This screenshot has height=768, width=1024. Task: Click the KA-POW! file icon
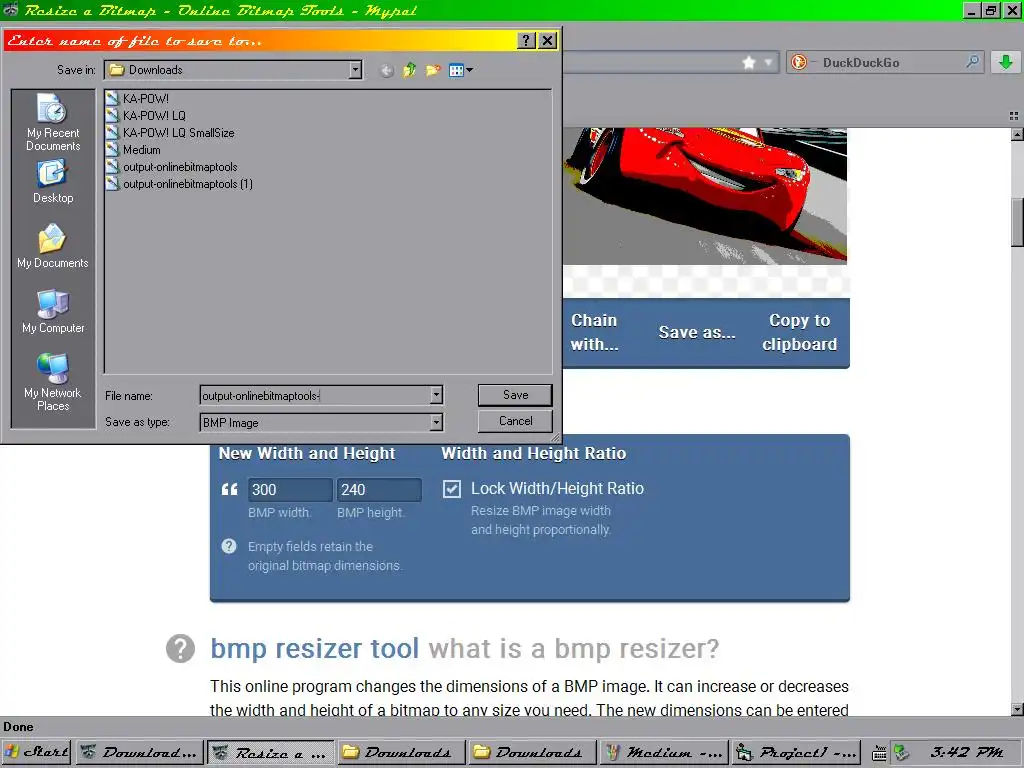click(112, 99)
